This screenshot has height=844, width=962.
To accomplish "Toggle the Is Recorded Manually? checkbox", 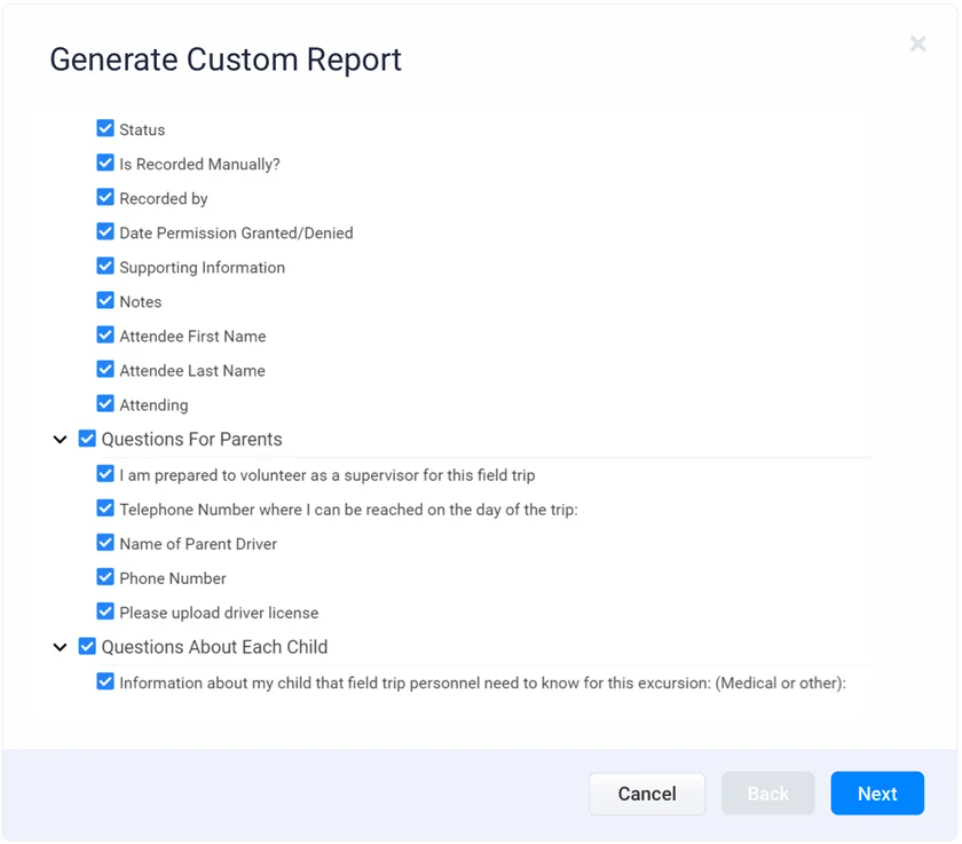I will point(105,163).
